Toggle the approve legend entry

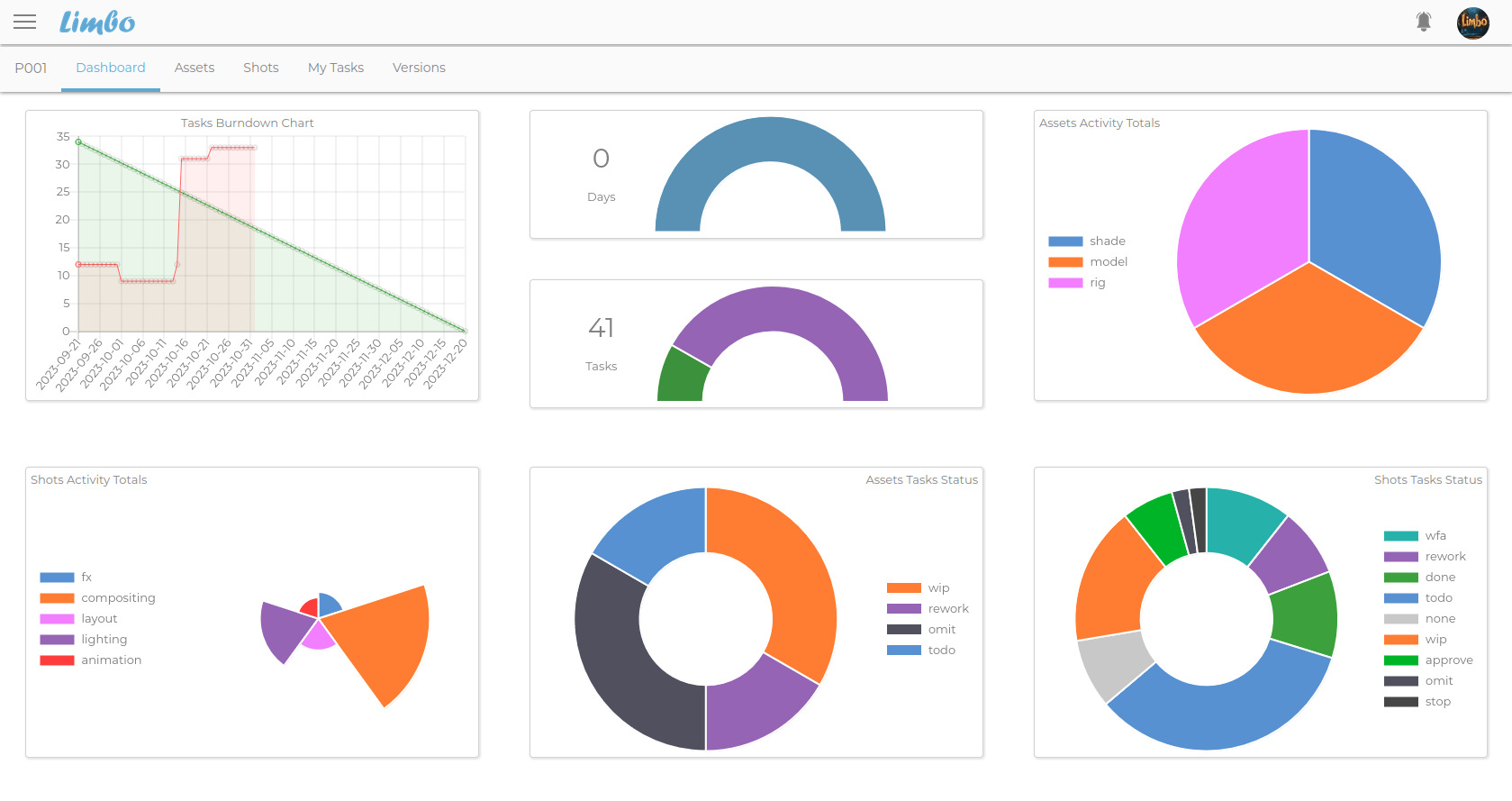coord(1429,660)
